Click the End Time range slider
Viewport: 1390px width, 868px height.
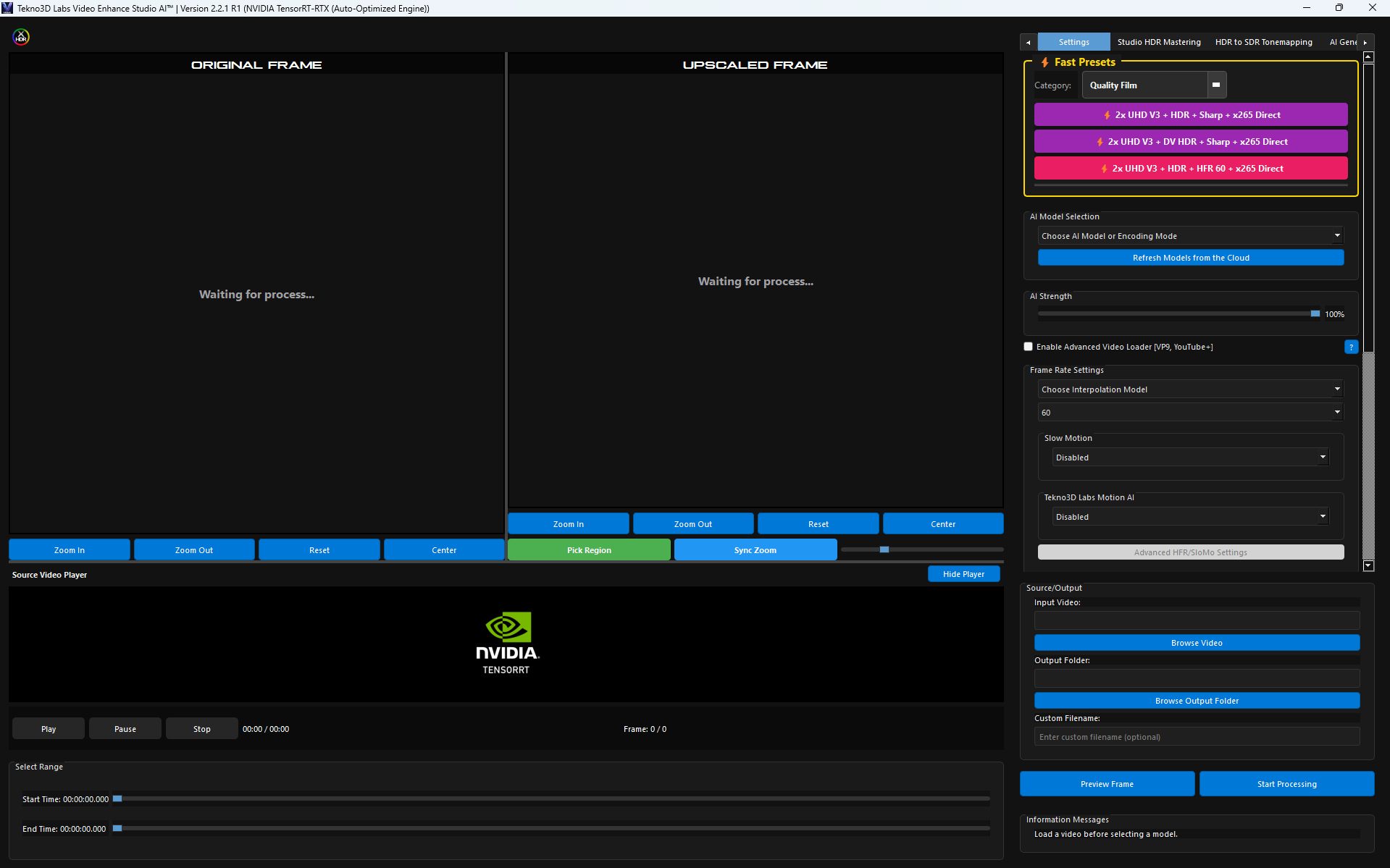pyautogui.click(x=551, y=828)
